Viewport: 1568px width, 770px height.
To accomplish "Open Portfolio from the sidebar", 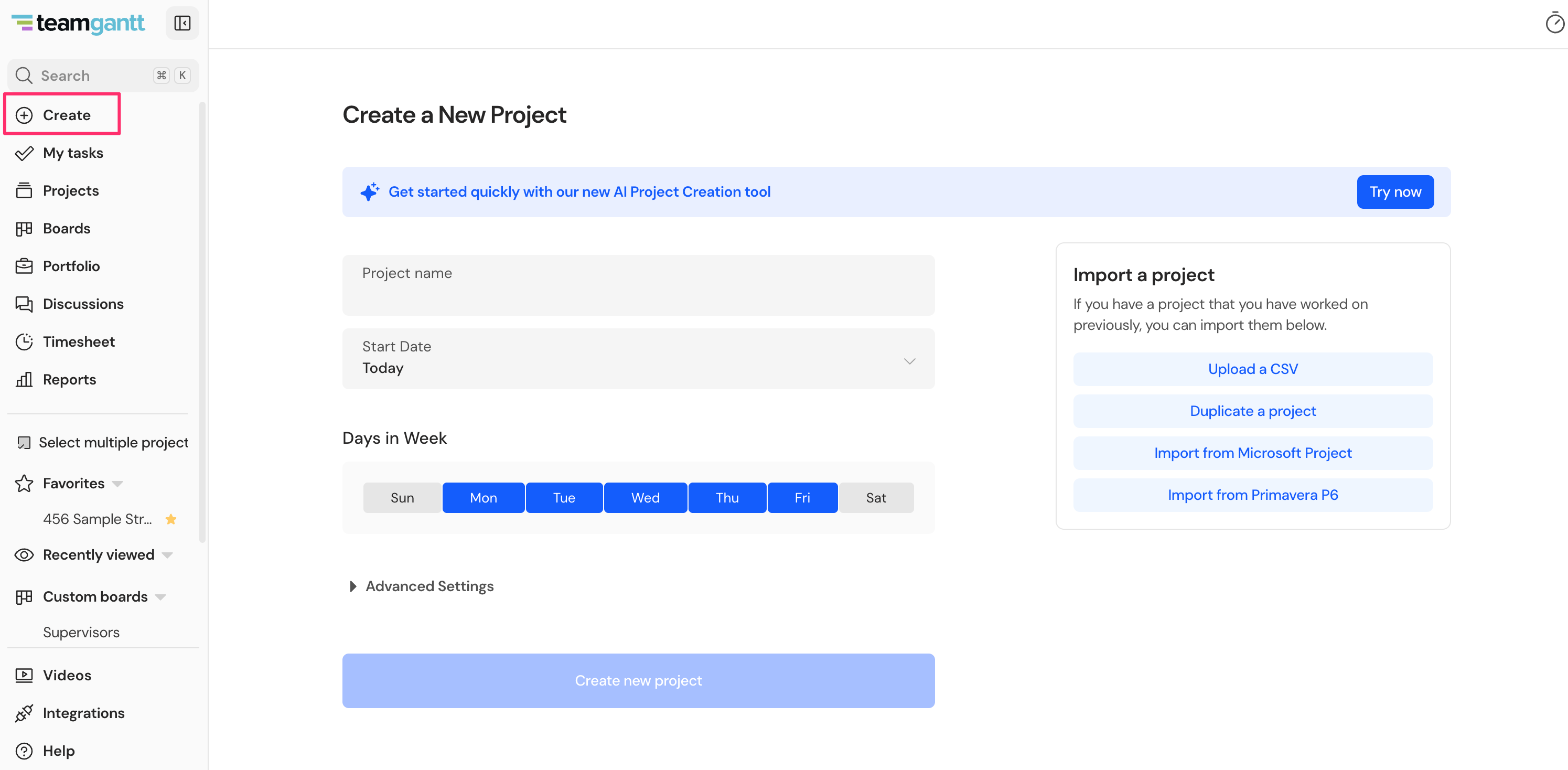I will [x=71, y=266].
